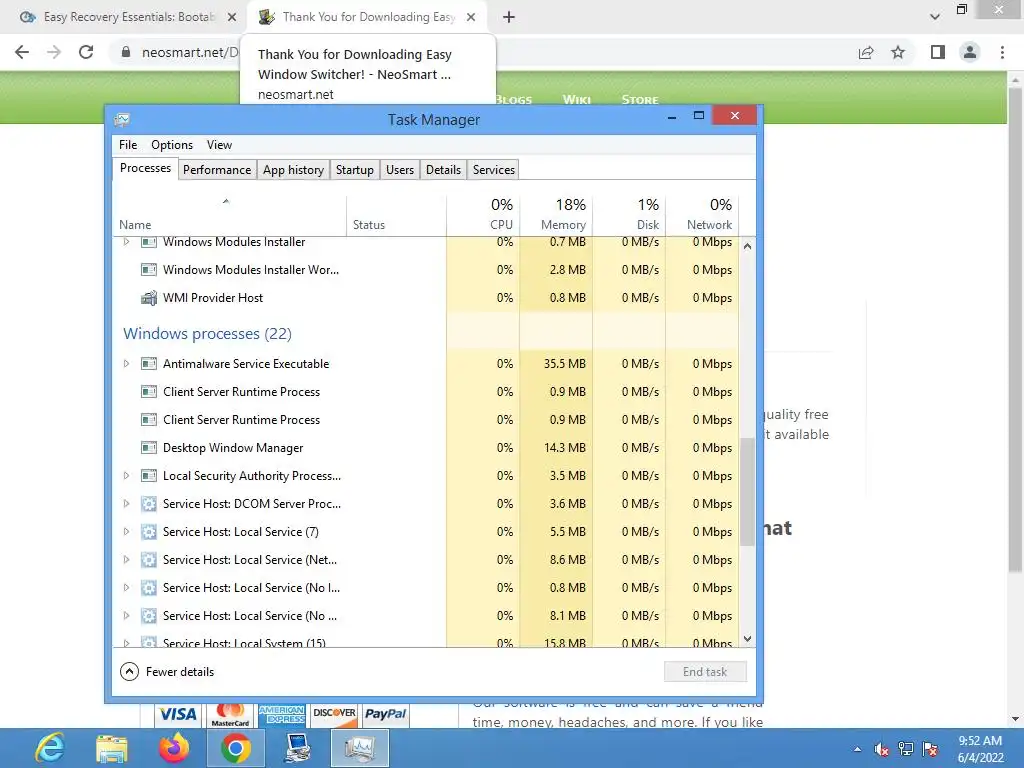This screenshot has height=768, width=1024.
Task: Sort by Disk column header
Action: tap(629, 216)
